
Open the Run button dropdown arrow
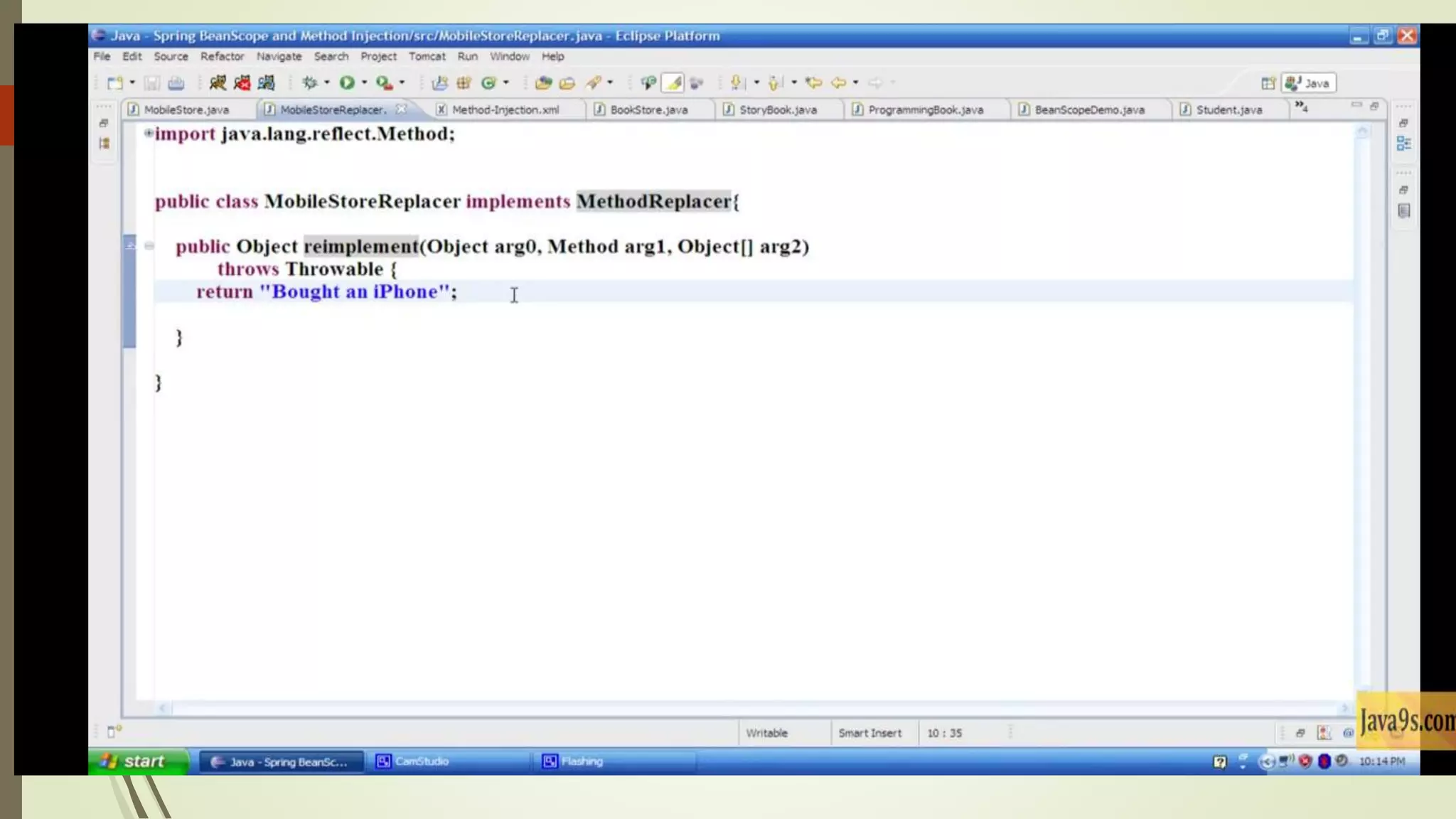[x=364, y=82]
